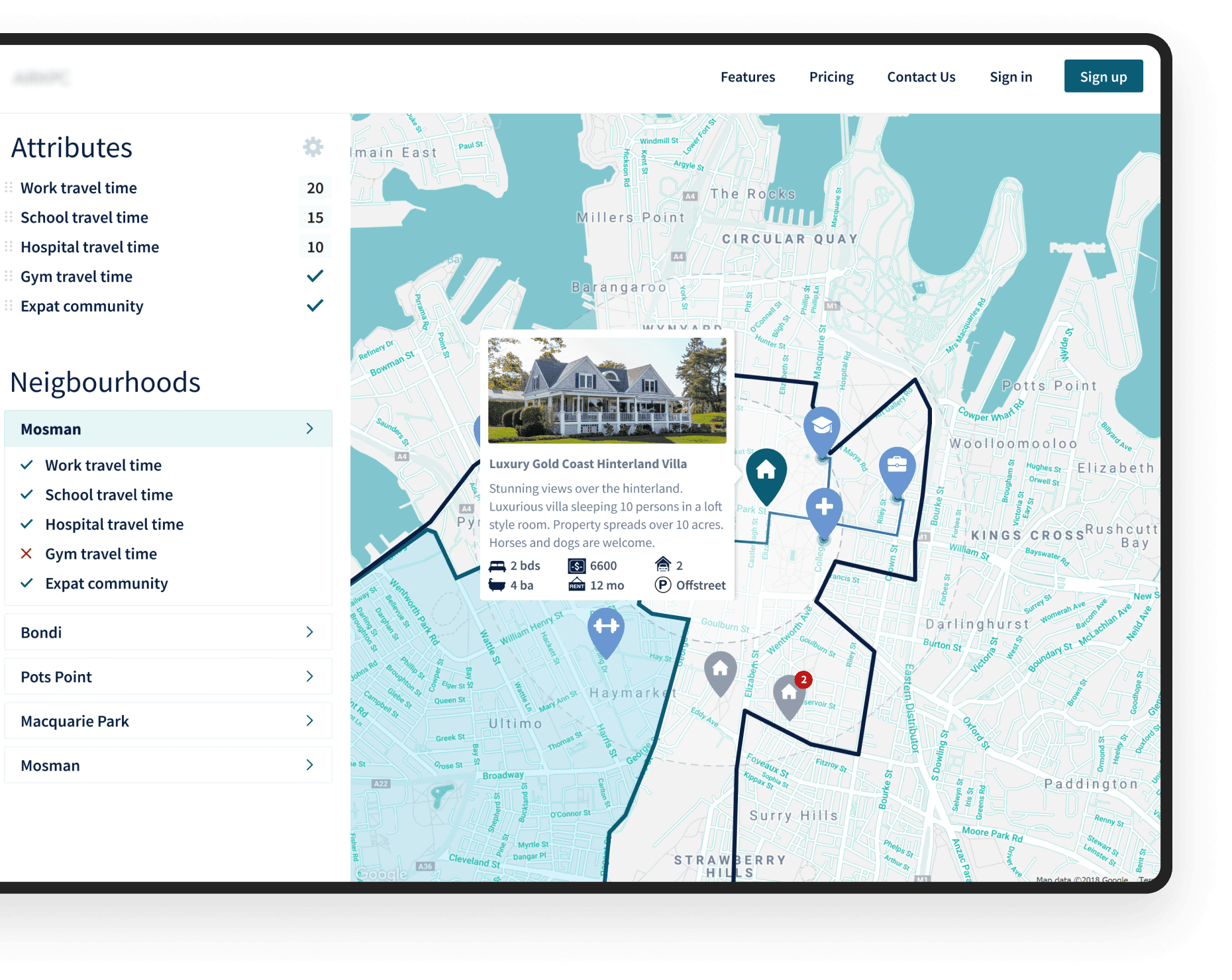
Task: Select the hospital plus map pin
Action: tap(824, 513)
